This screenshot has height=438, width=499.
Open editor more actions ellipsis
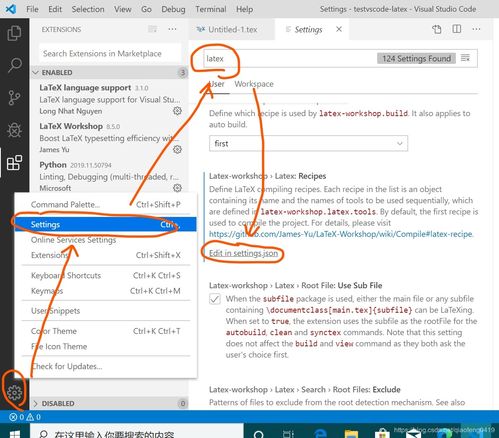[x=476, y=29]
